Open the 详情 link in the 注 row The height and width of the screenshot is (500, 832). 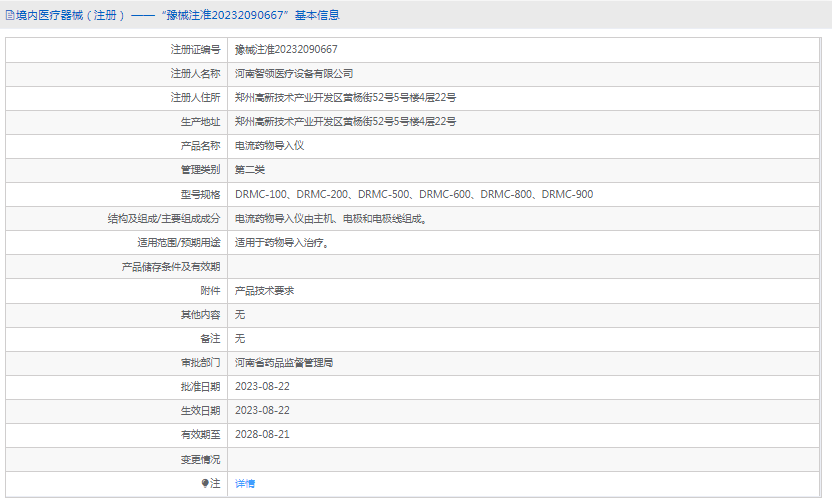(245, 484)
